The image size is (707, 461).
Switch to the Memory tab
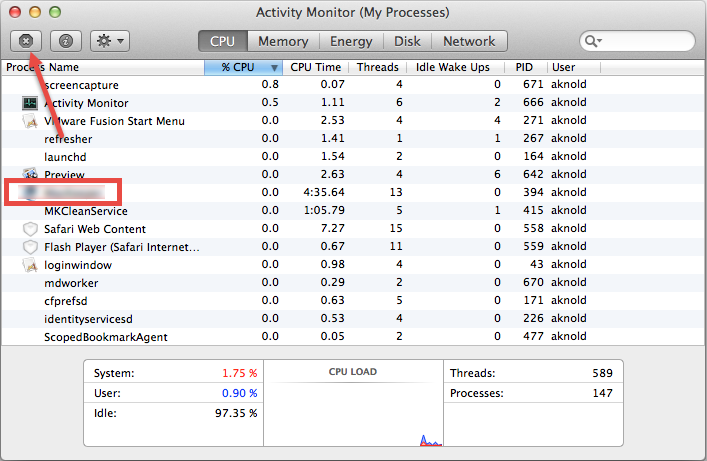tap(283, 41)
